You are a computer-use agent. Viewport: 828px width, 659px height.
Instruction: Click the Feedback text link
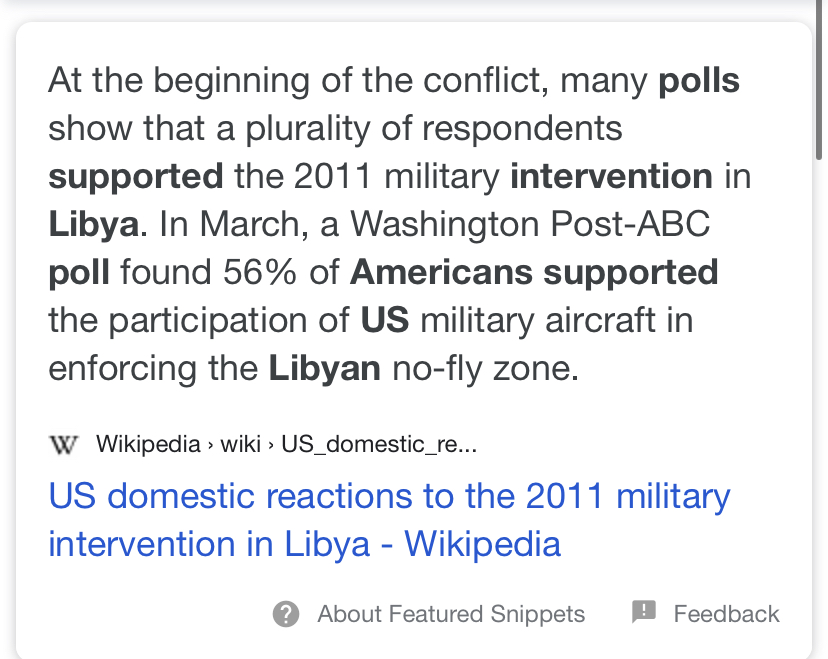(x=726, y=614)
